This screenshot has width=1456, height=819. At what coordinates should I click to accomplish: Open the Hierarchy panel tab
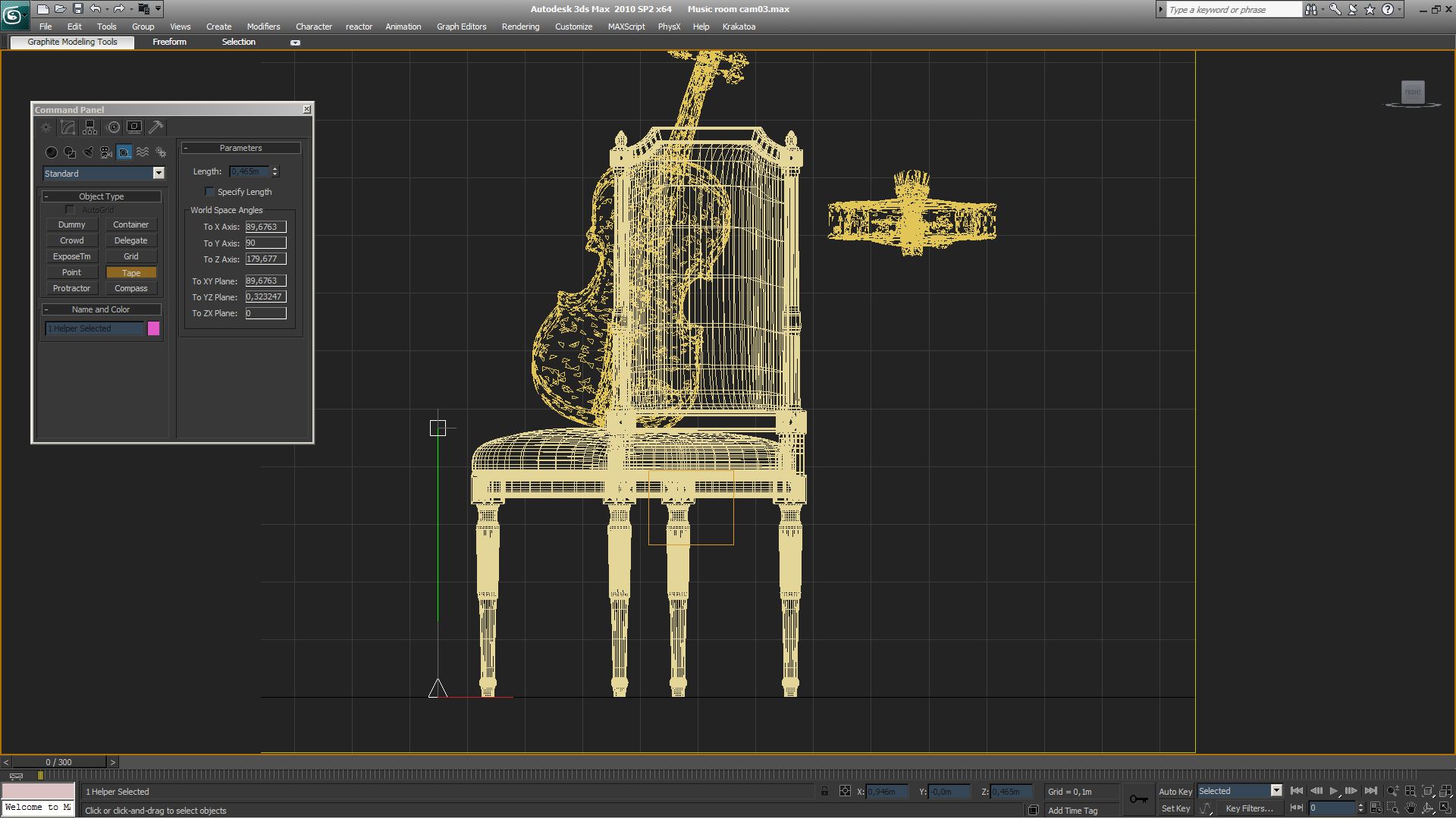[x=90, y=127]
